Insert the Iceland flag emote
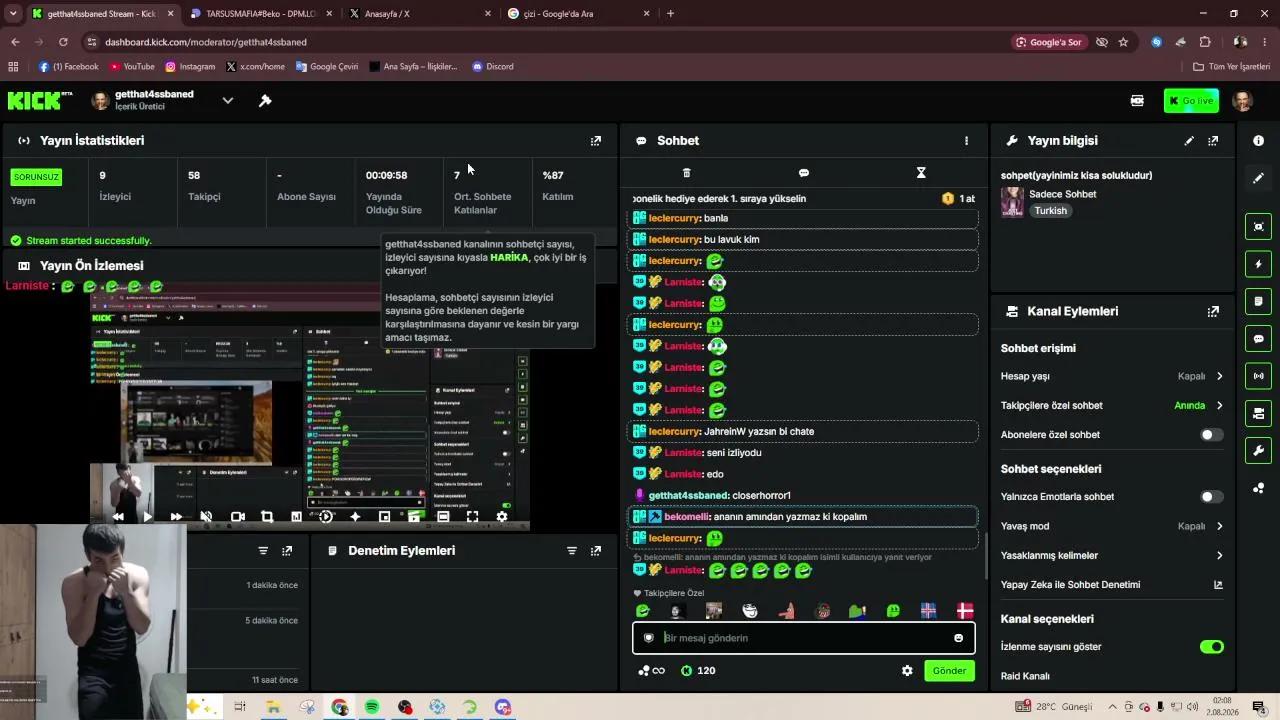This screenshot has height=720, width=1280. [x=928, y=611]
